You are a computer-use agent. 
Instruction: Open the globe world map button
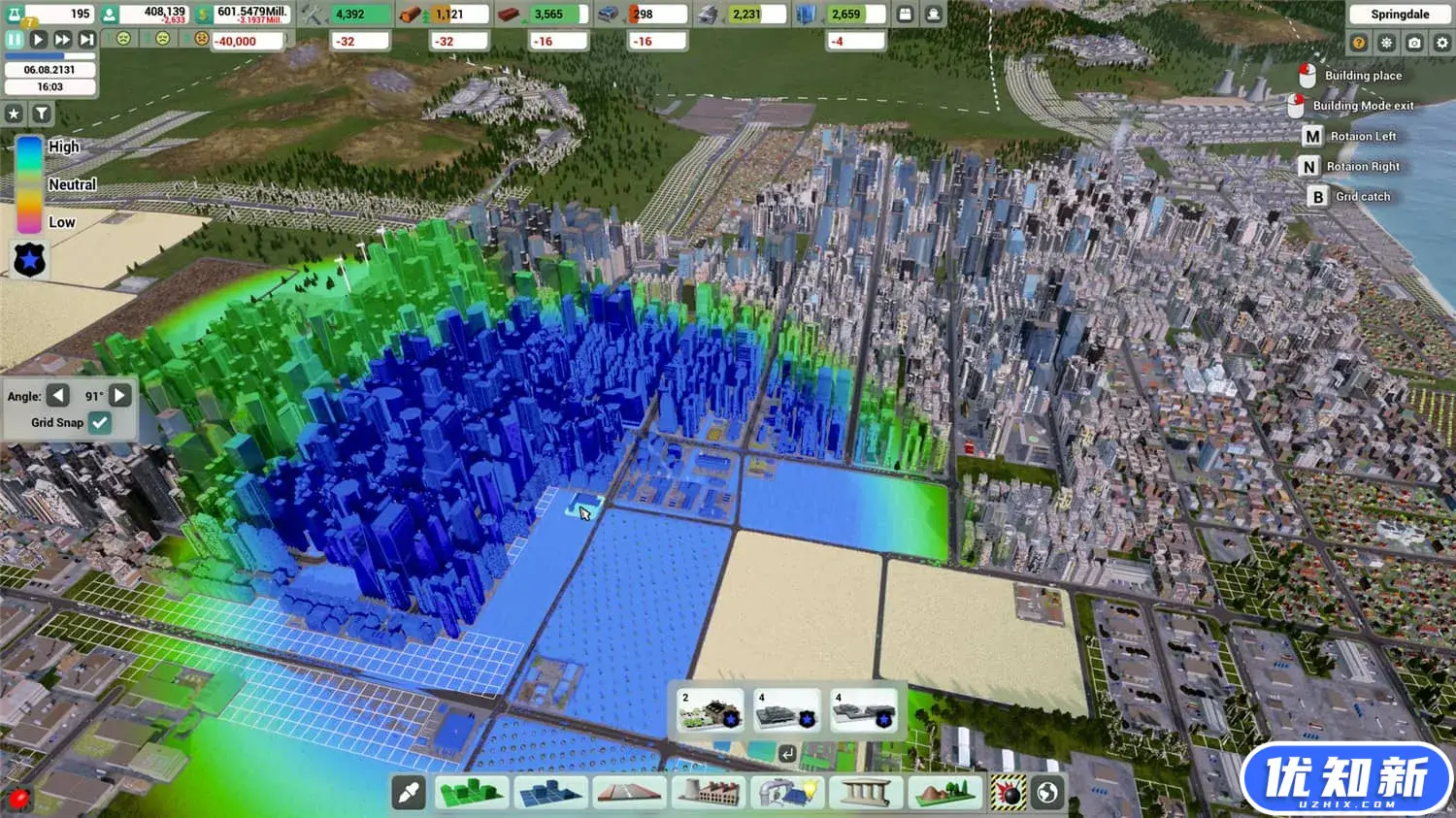(x=1047, y=793)
